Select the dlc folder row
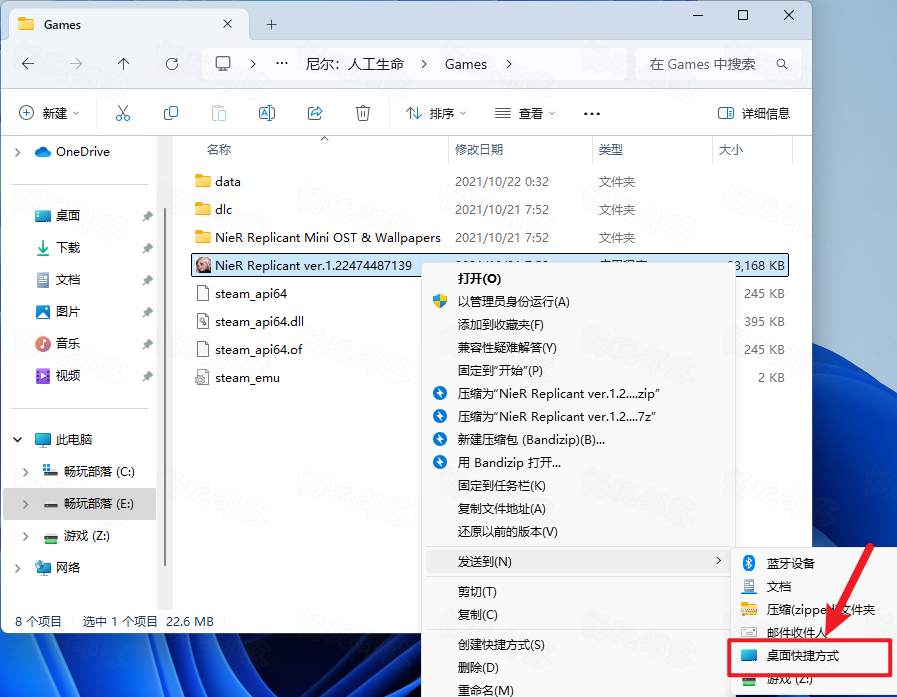This screenshot has width=897, height=697. pyautogui.click(x=490, y=209)
